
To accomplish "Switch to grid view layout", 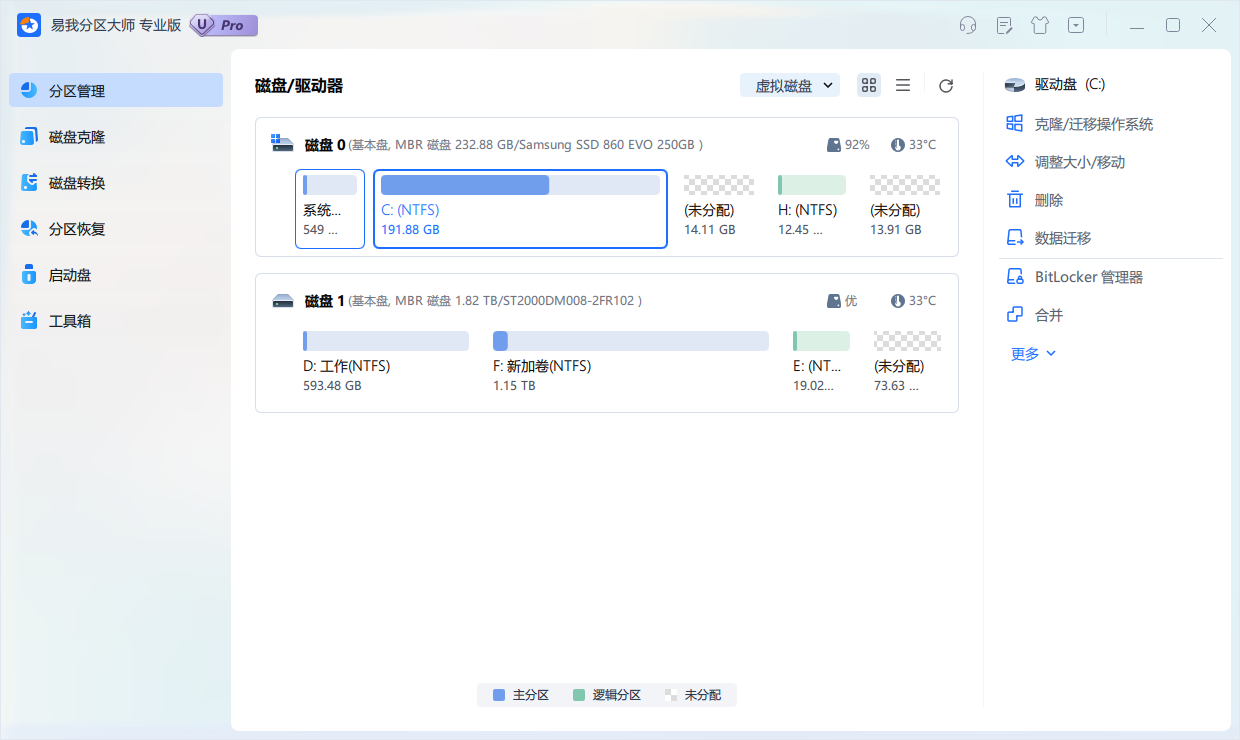I will [868, 85].
